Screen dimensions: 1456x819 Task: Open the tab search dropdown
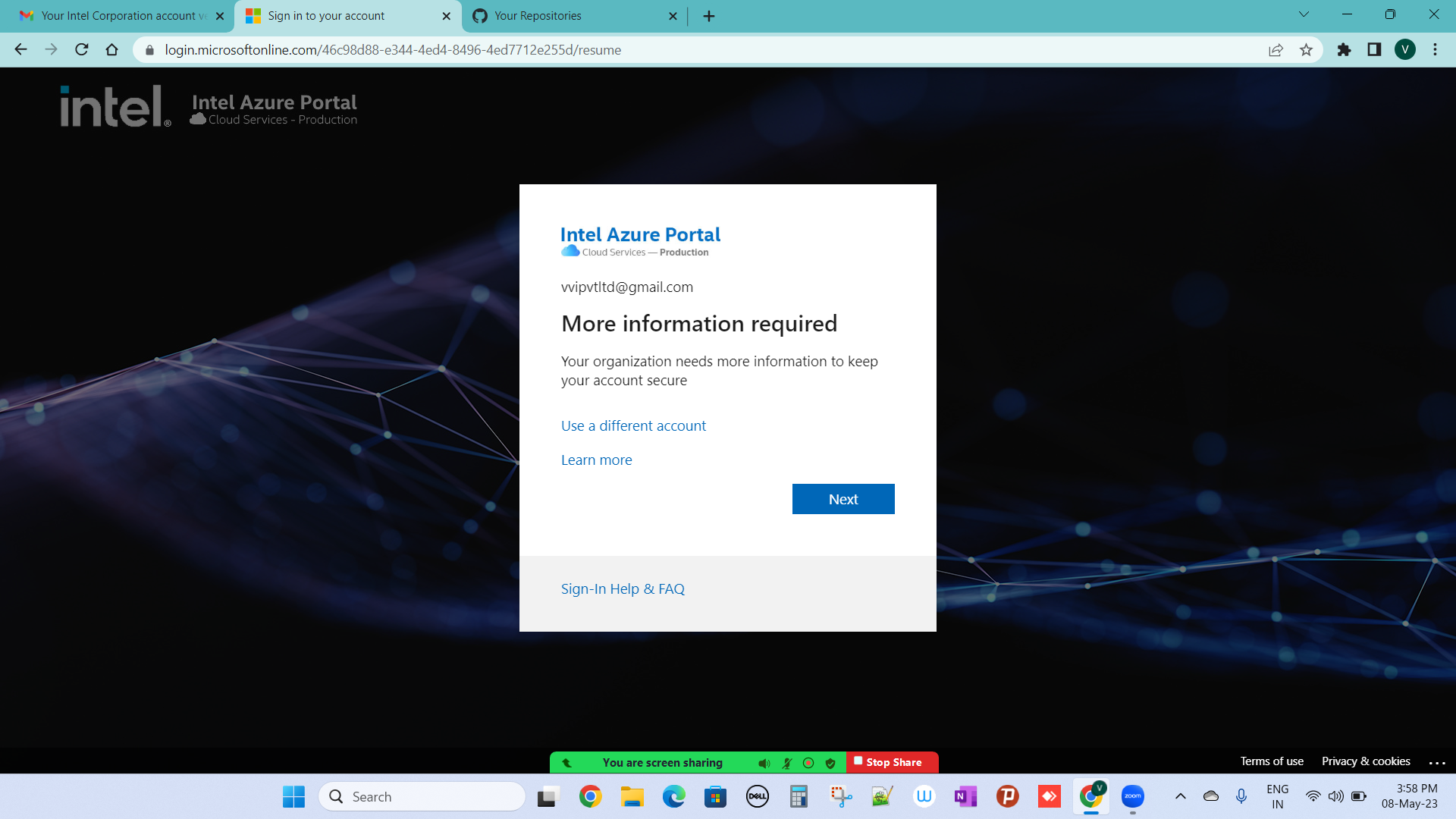coord(1304,14)
